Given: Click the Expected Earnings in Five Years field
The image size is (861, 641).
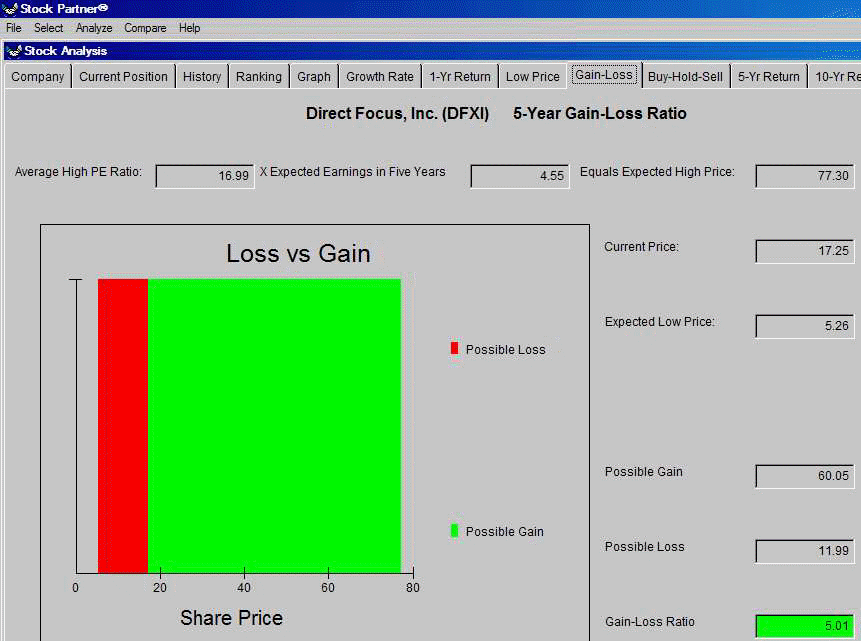Looking at the screenshot, I should 520,176.
